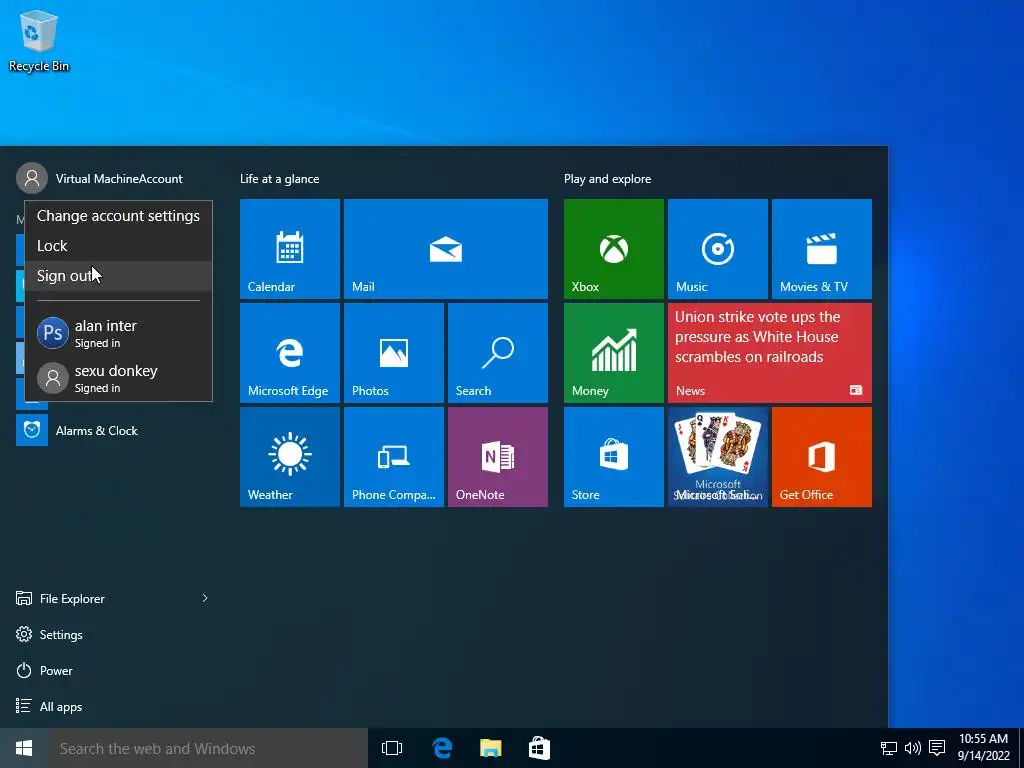This screenshot has height=768, width=1024.
Task: Open the Get Office tile
Action: tap(822, 456)
